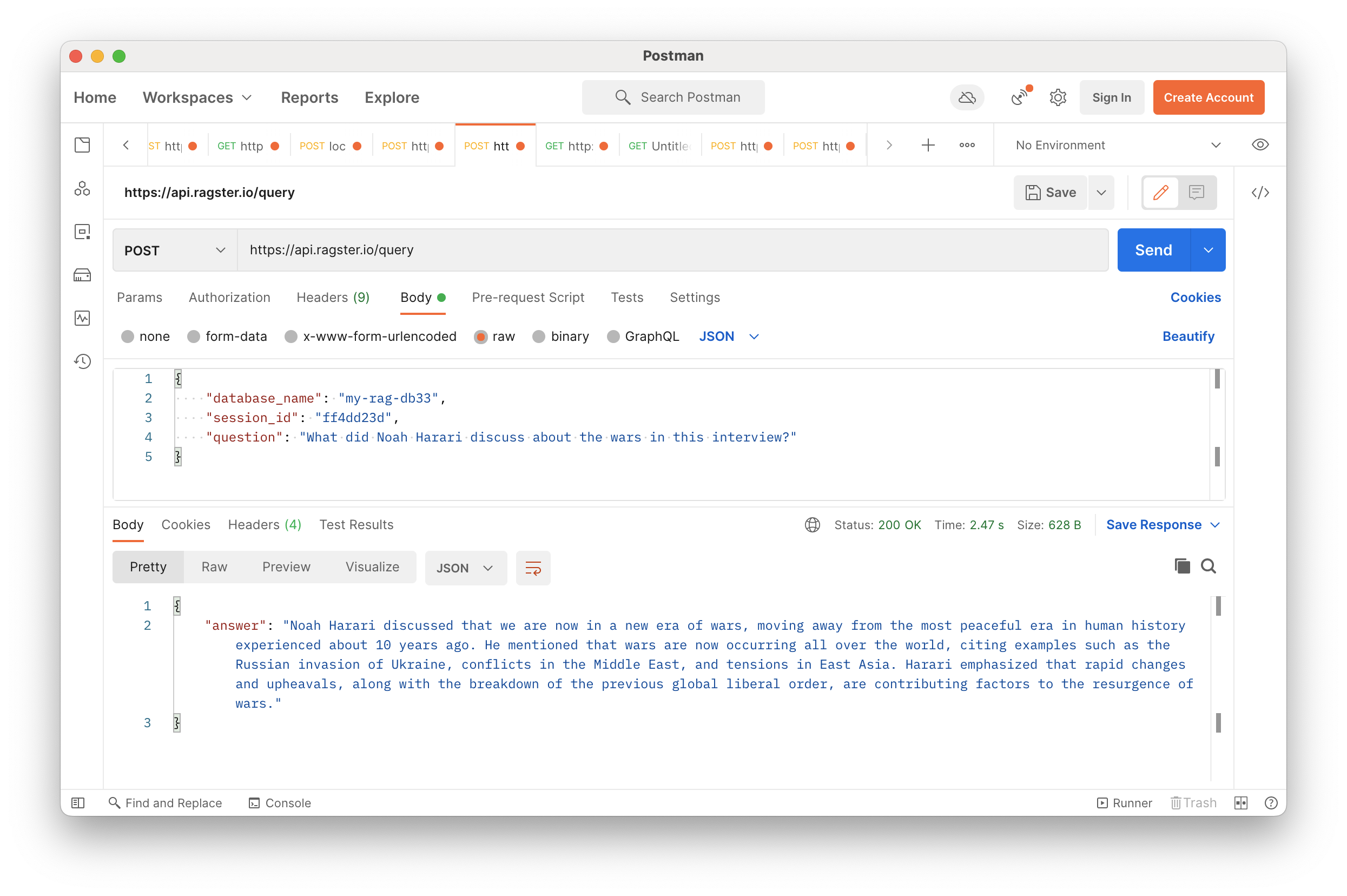Switch to edit mode pencil icon
The image size is (1347, 896).
click(1161, 193)
